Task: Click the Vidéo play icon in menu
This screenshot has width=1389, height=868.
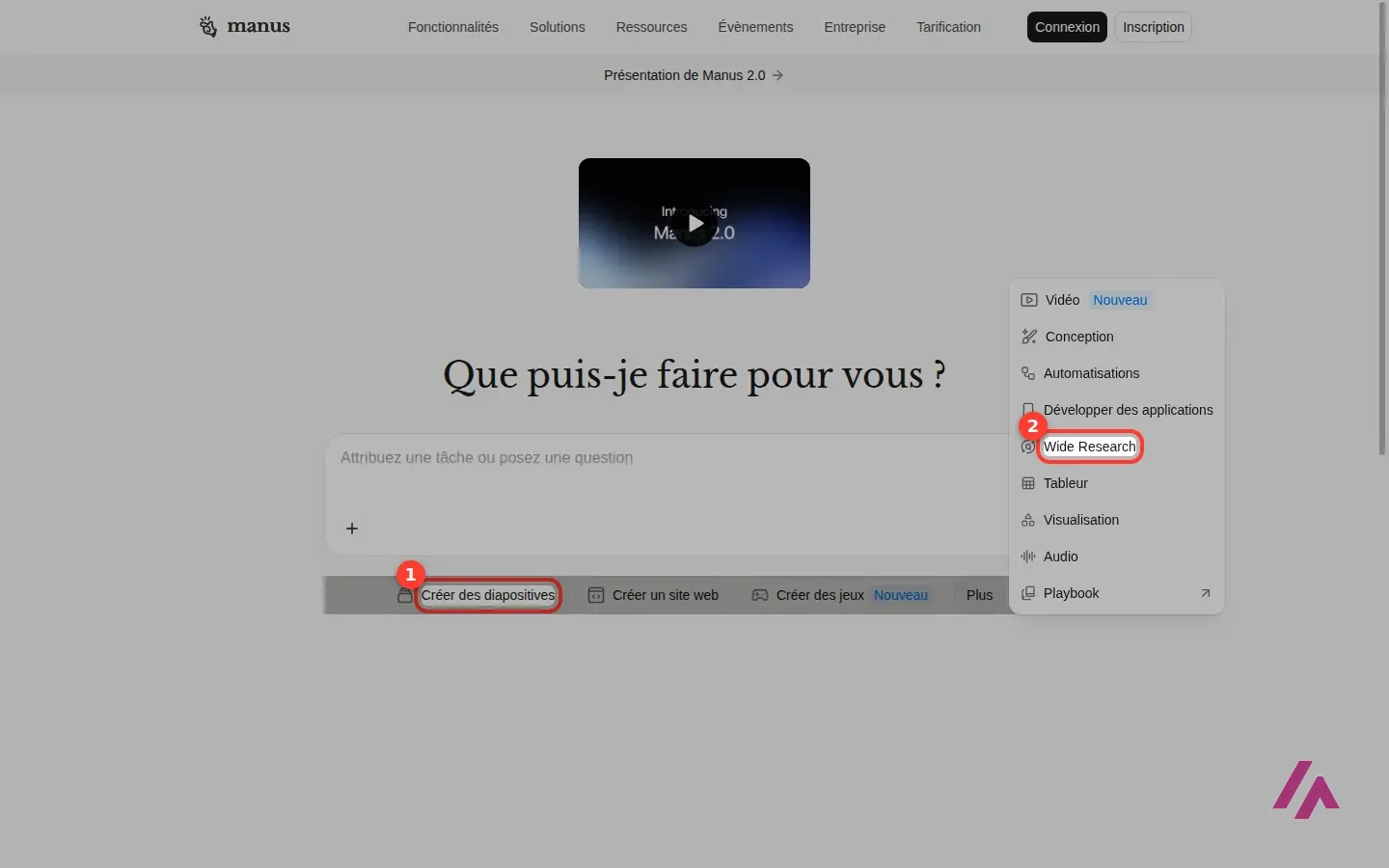Action: 1029,300
